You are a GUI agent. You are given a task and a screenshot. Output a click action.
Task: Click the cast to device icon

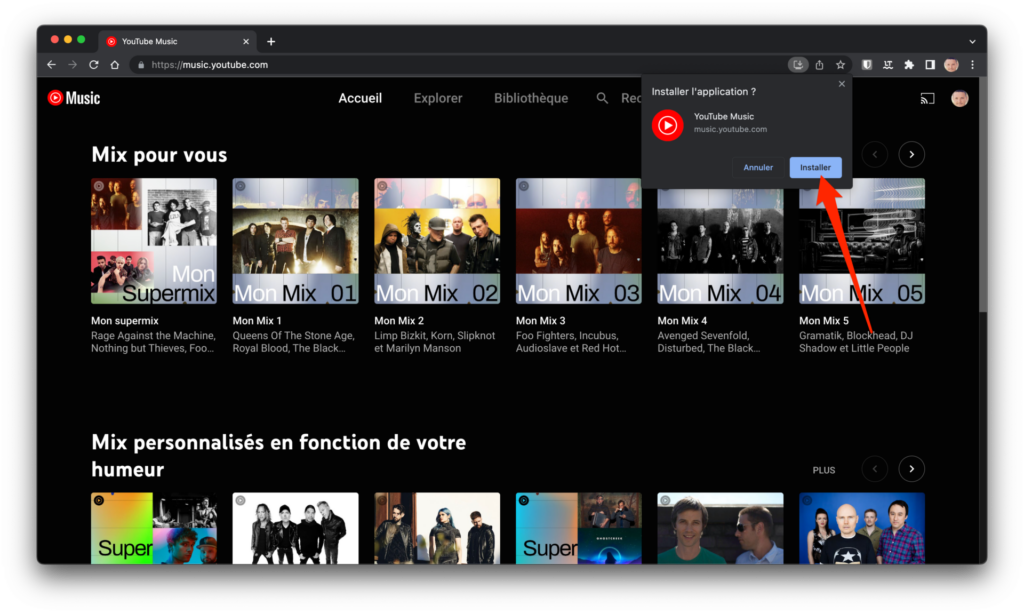tap(927, 99)
